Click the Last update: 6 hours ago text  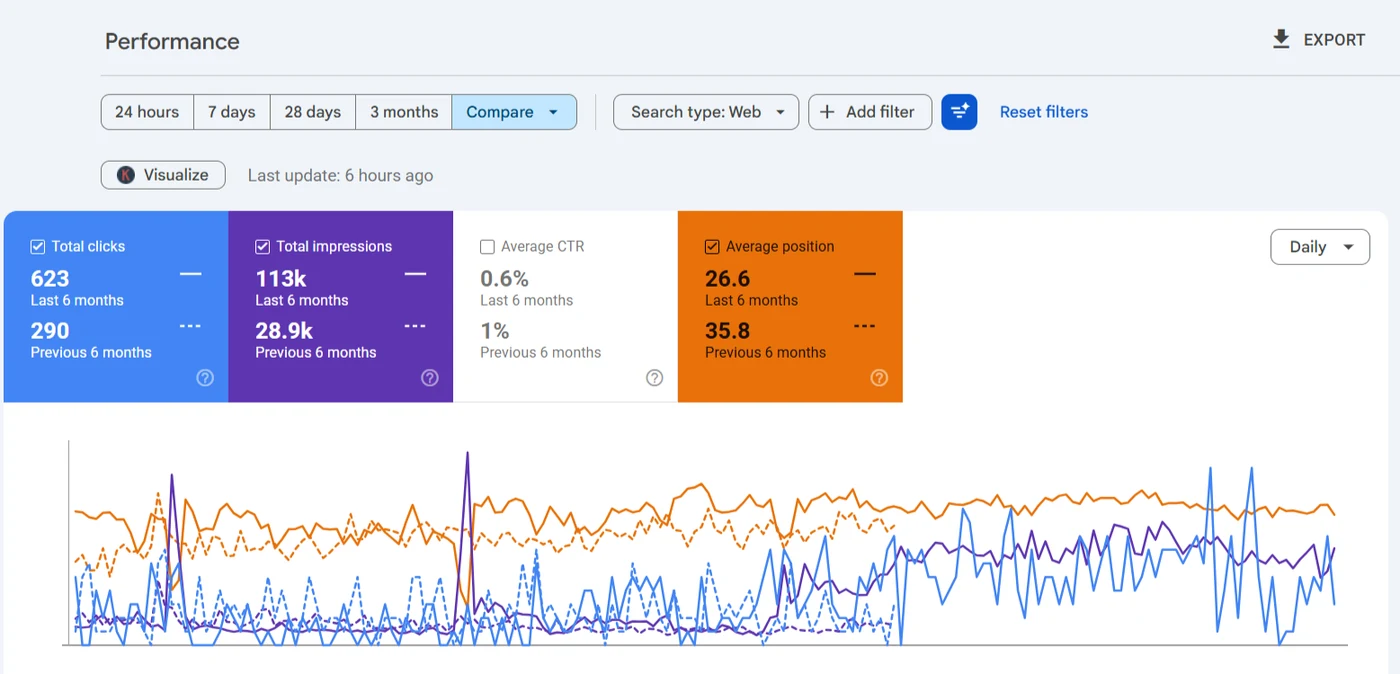coord(341,176)
